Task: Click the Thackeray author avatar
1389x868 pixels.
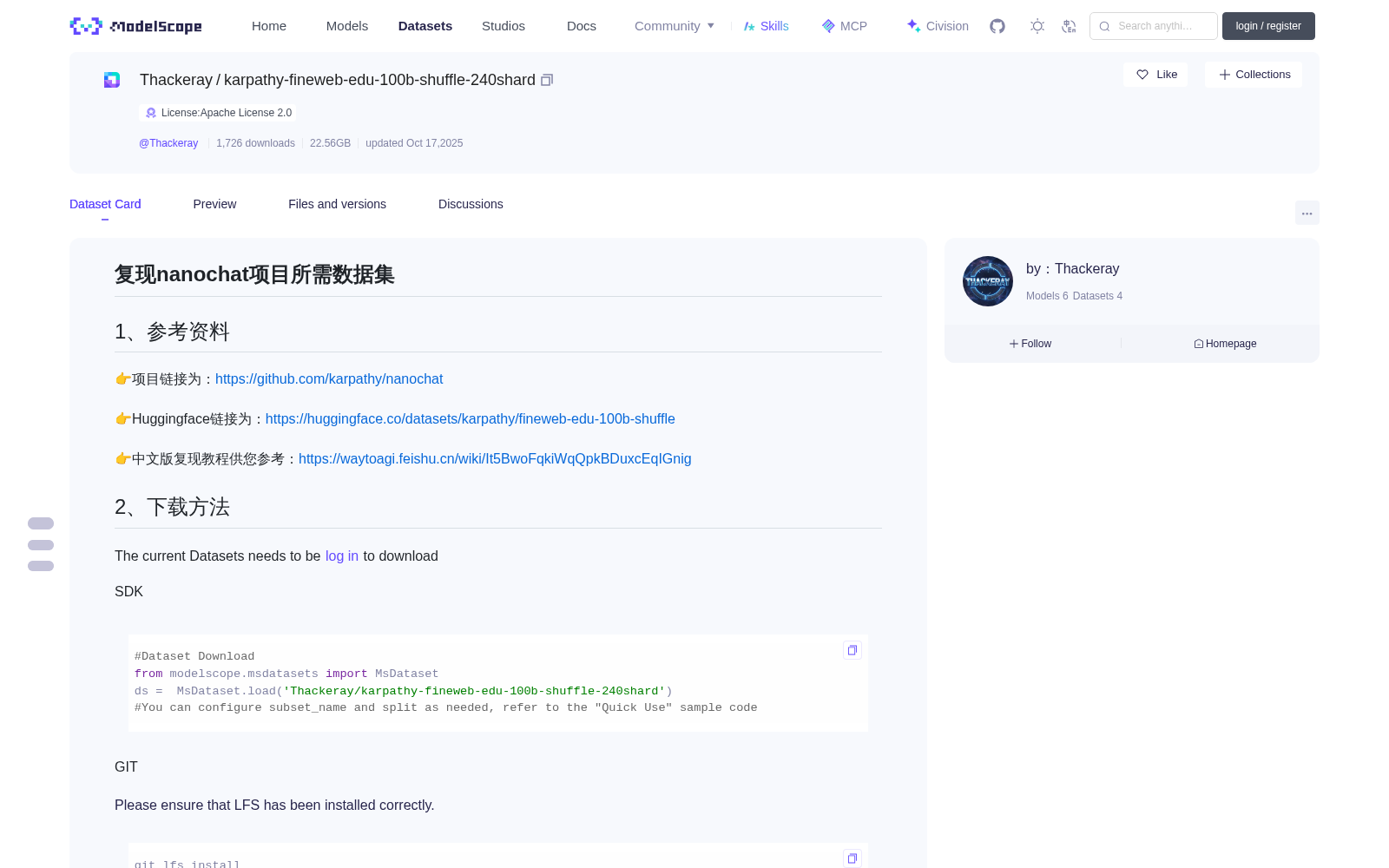Action: pyautogui.click(x=988, y=281)
